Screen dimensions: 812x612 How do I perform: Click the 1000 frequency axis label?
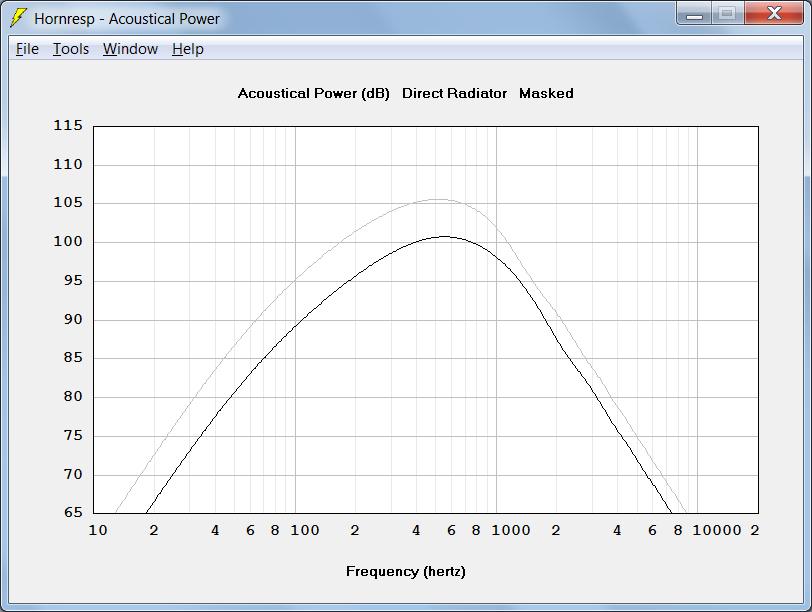tap(511, 530)
